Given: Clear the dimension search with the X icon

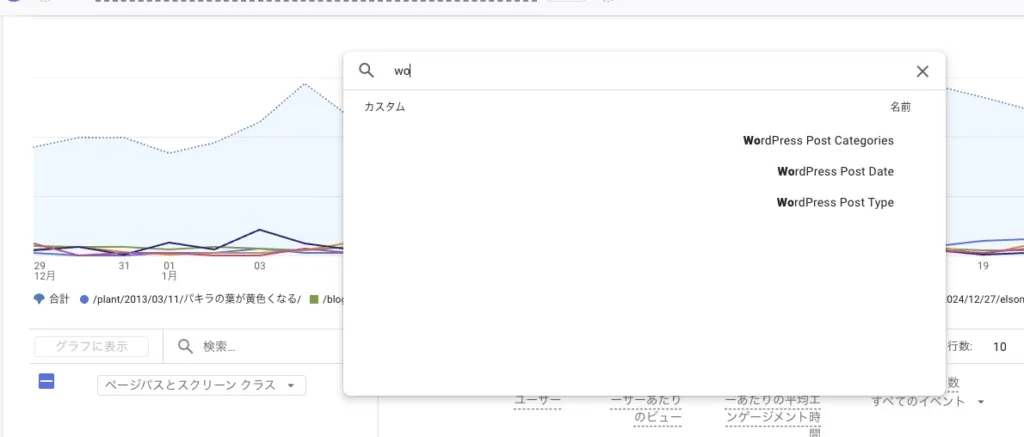Looking at the screenshot, I should click(x=922, y=71).
